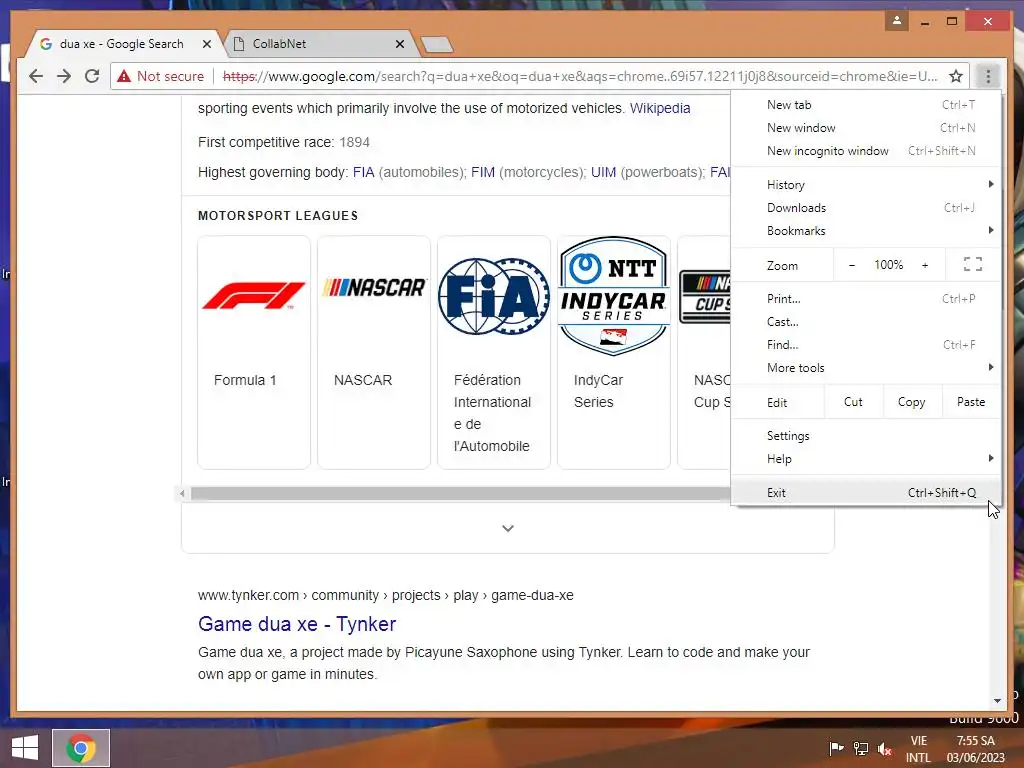Image resolution: width=1024 pixels, height=768 pixels.
Task: Click the horizontal carousel scrollbar
Action: [x=460, y=494]
